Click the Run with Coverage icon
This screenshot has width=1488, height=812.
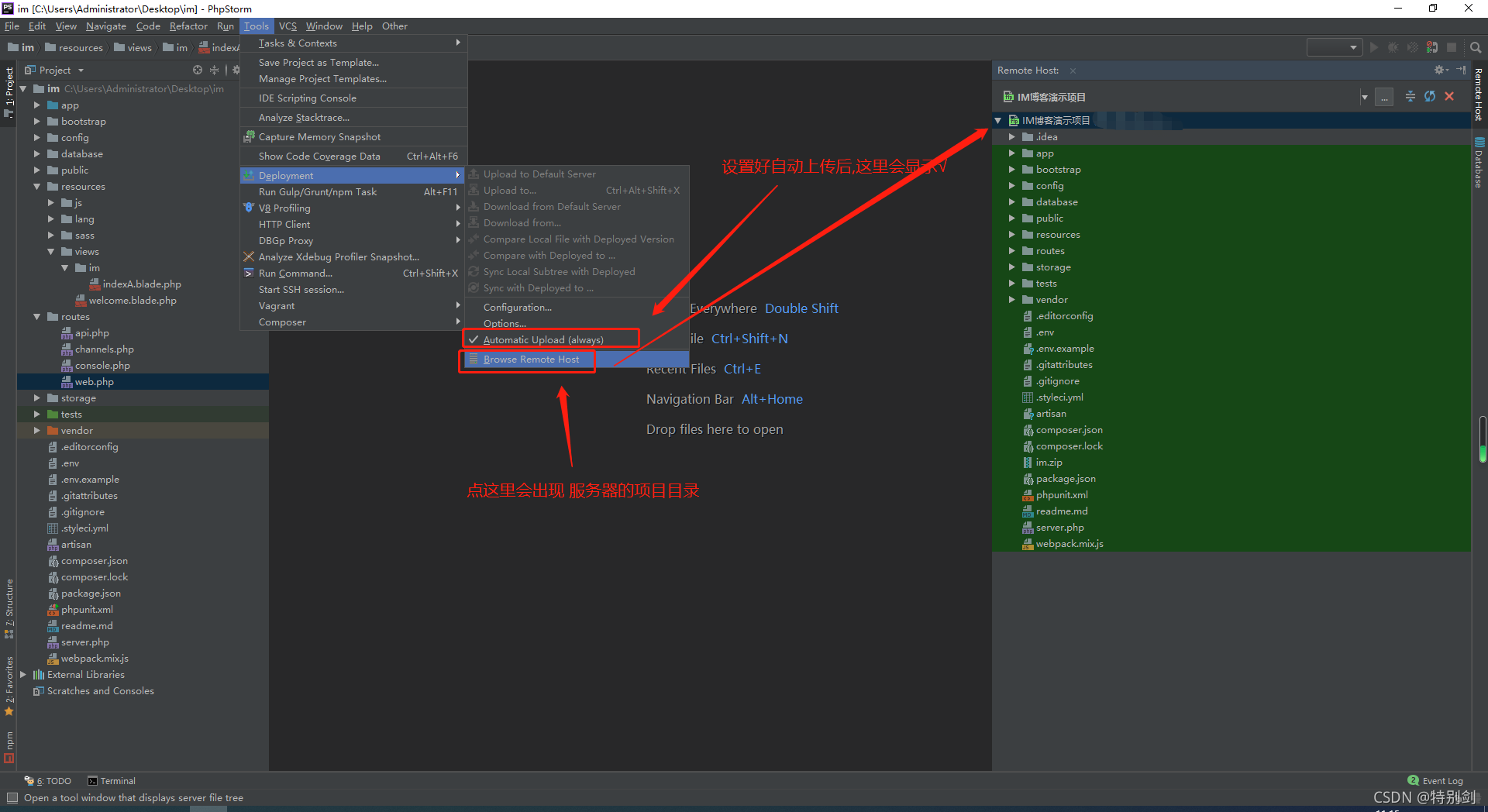pos(1412,47)
